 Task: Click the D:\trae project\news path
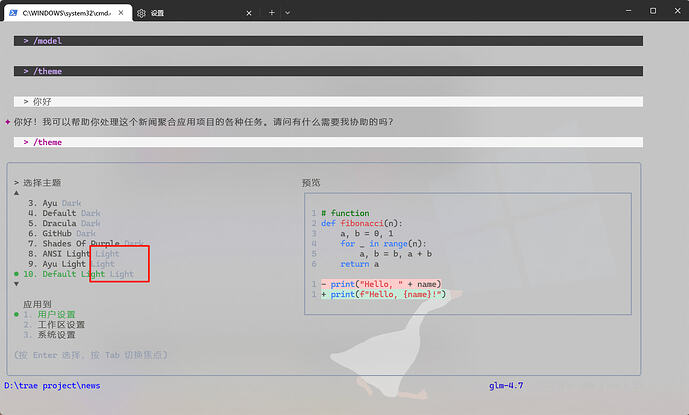point(52,385)
